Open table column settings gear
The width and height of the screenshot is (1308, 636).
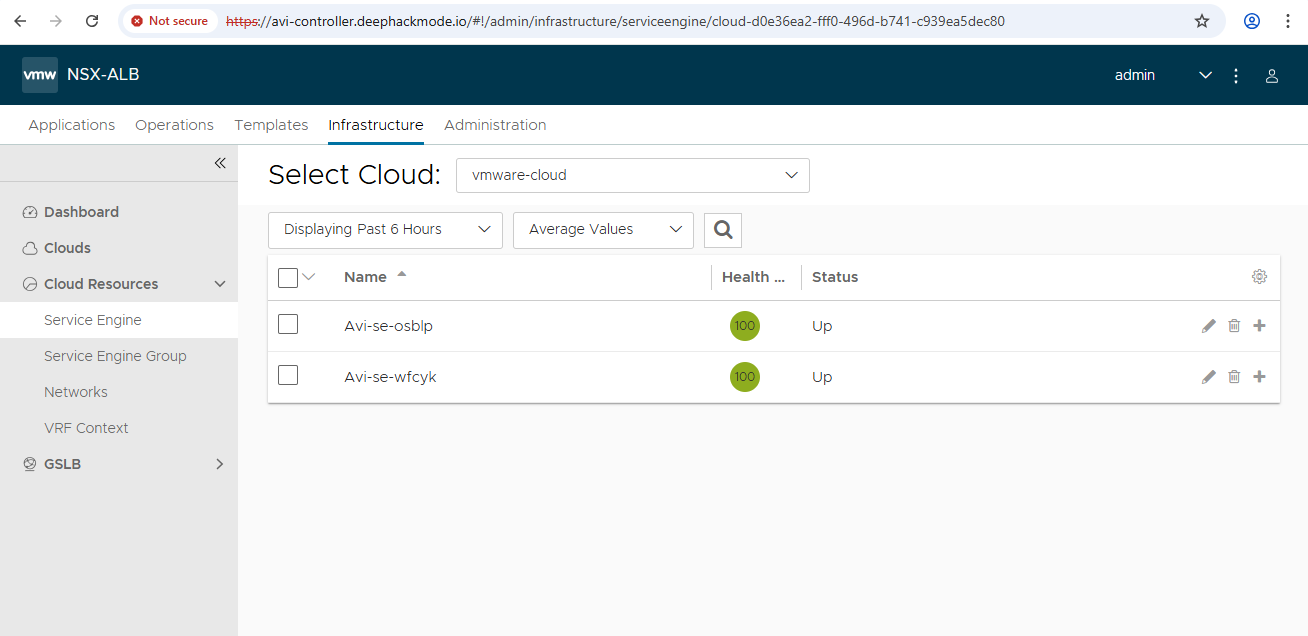coord(1259,277)
